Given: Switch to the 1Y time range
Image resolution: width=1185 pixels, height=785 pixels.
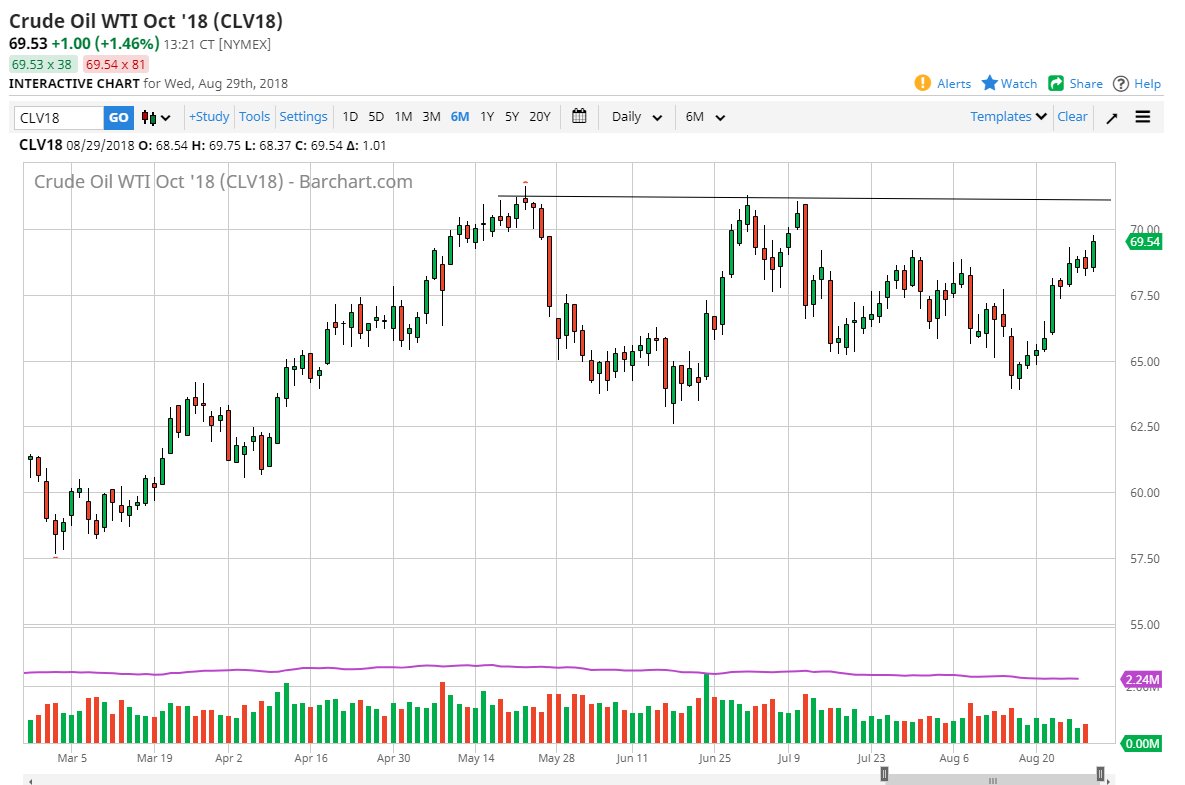Looking at the screenshot, I should (487, 117).
